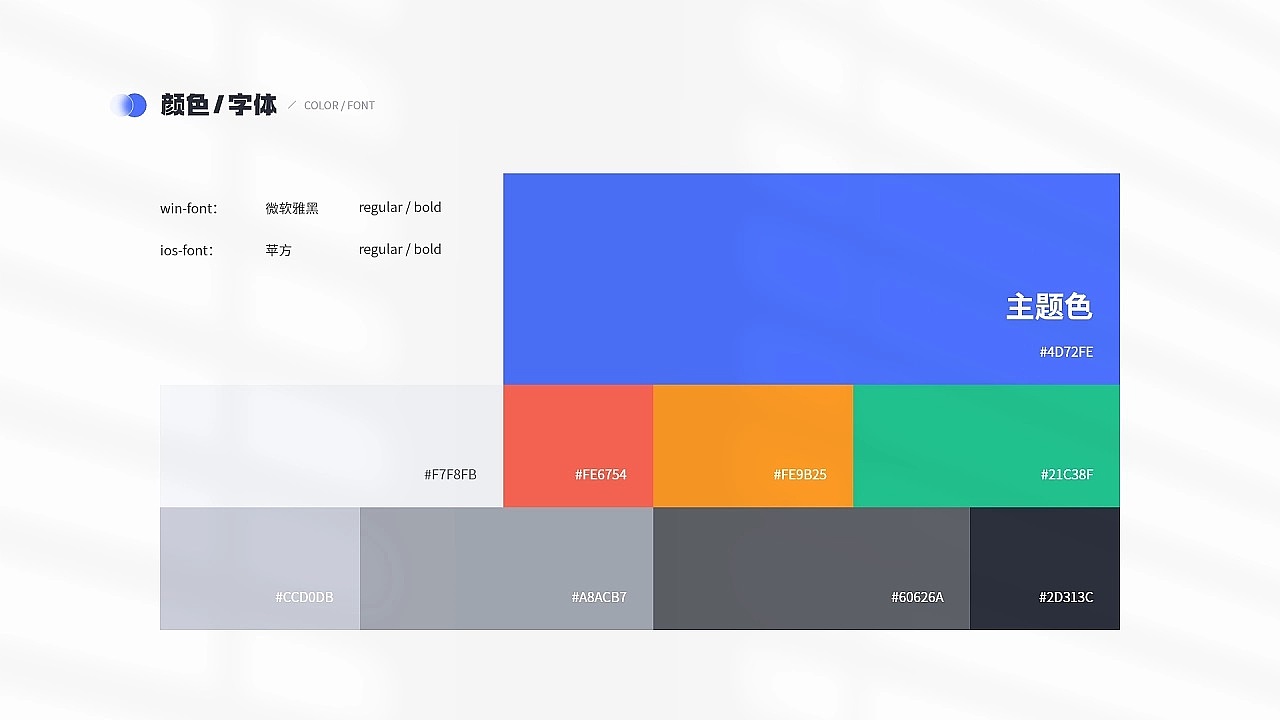This screenshot has width=1280, height=720.
Task: Select the red swatch #FE6754
Action: tap(578, 446)
